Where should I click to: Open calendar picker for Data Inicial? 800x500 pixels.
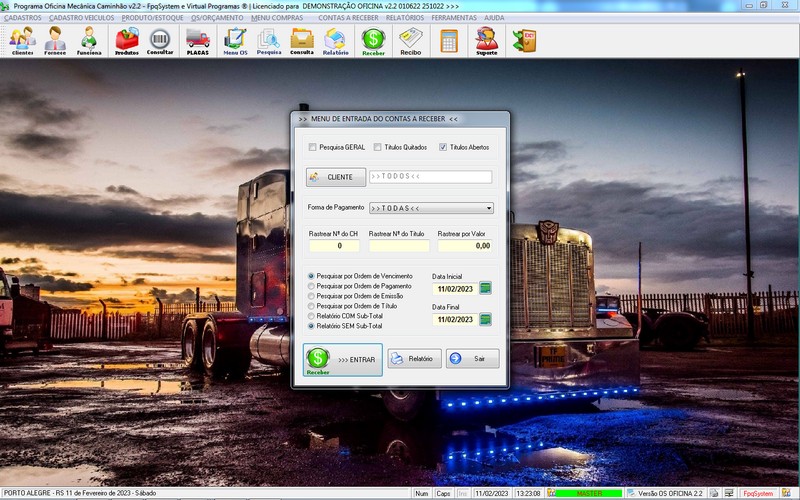point(485,288)
